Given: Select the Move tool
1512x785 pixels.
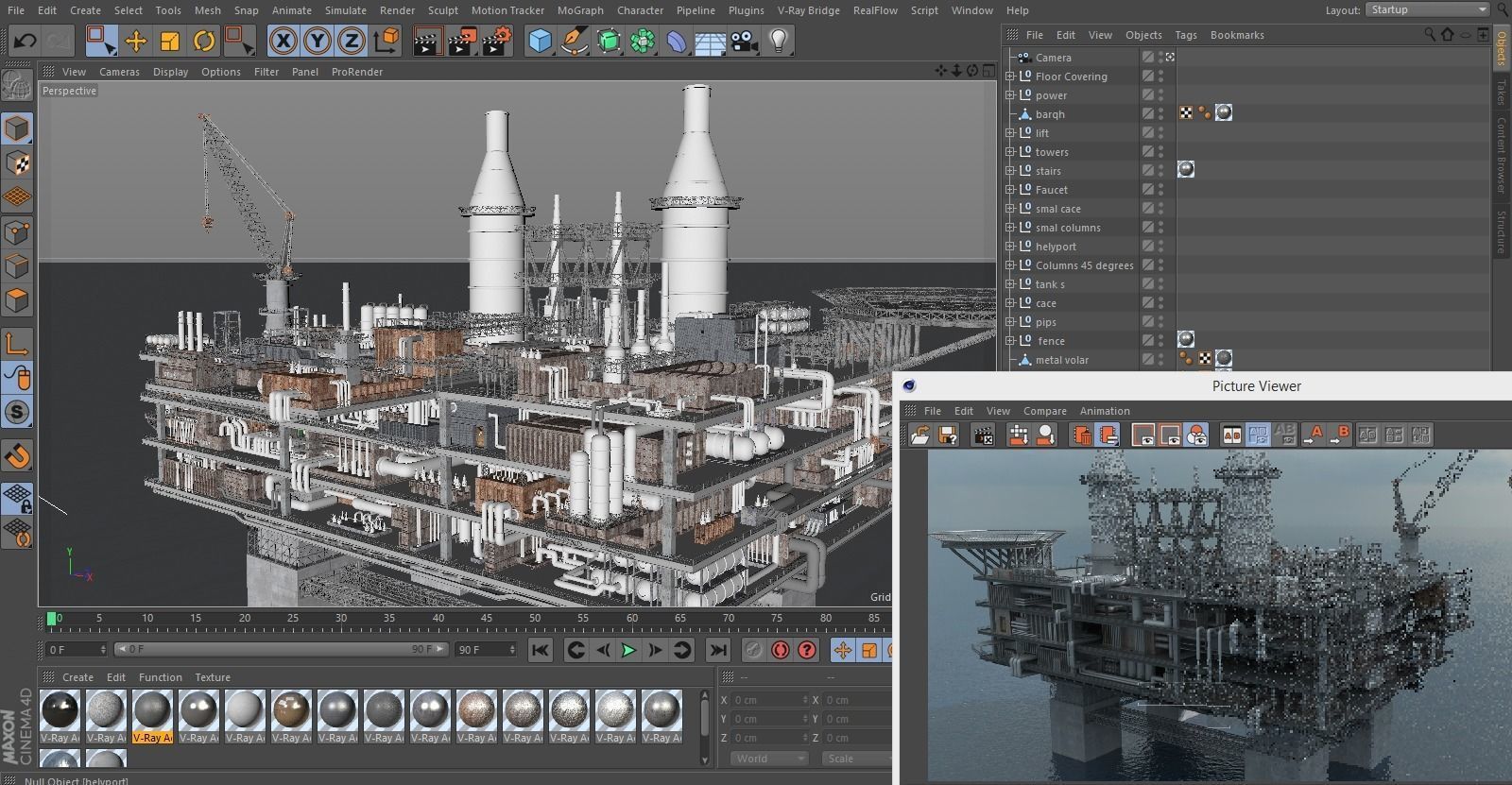Looking at the screenshot, I should pos(135,41).
